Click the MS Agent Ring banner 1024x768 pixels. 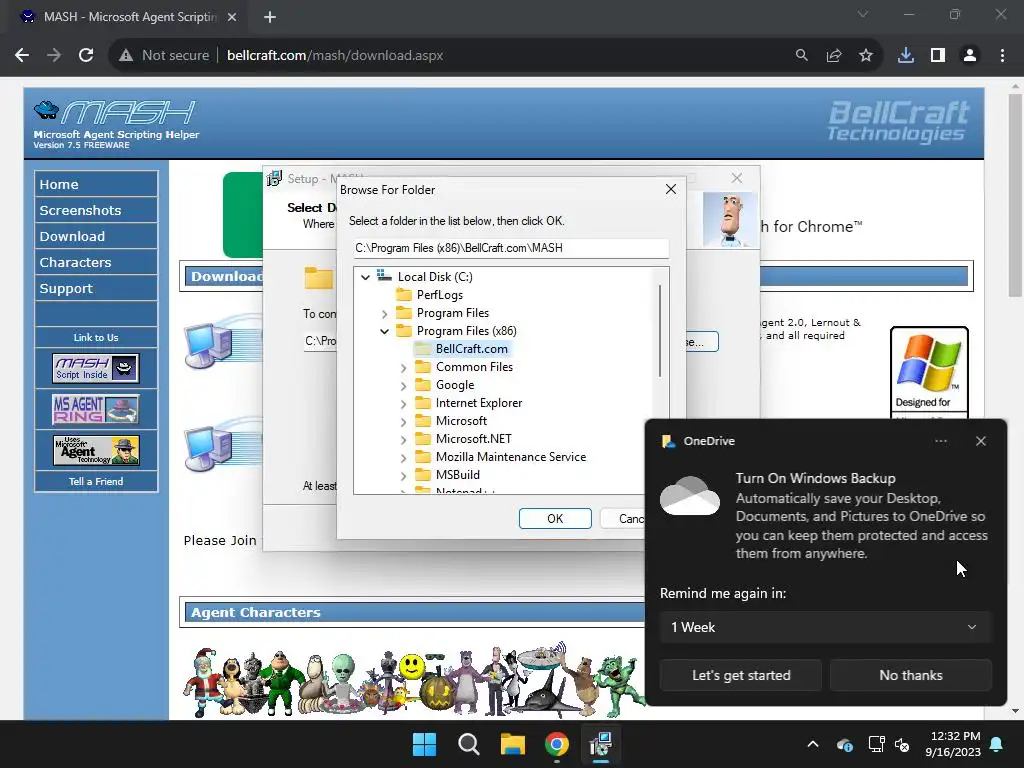click(x=95, y=409)
